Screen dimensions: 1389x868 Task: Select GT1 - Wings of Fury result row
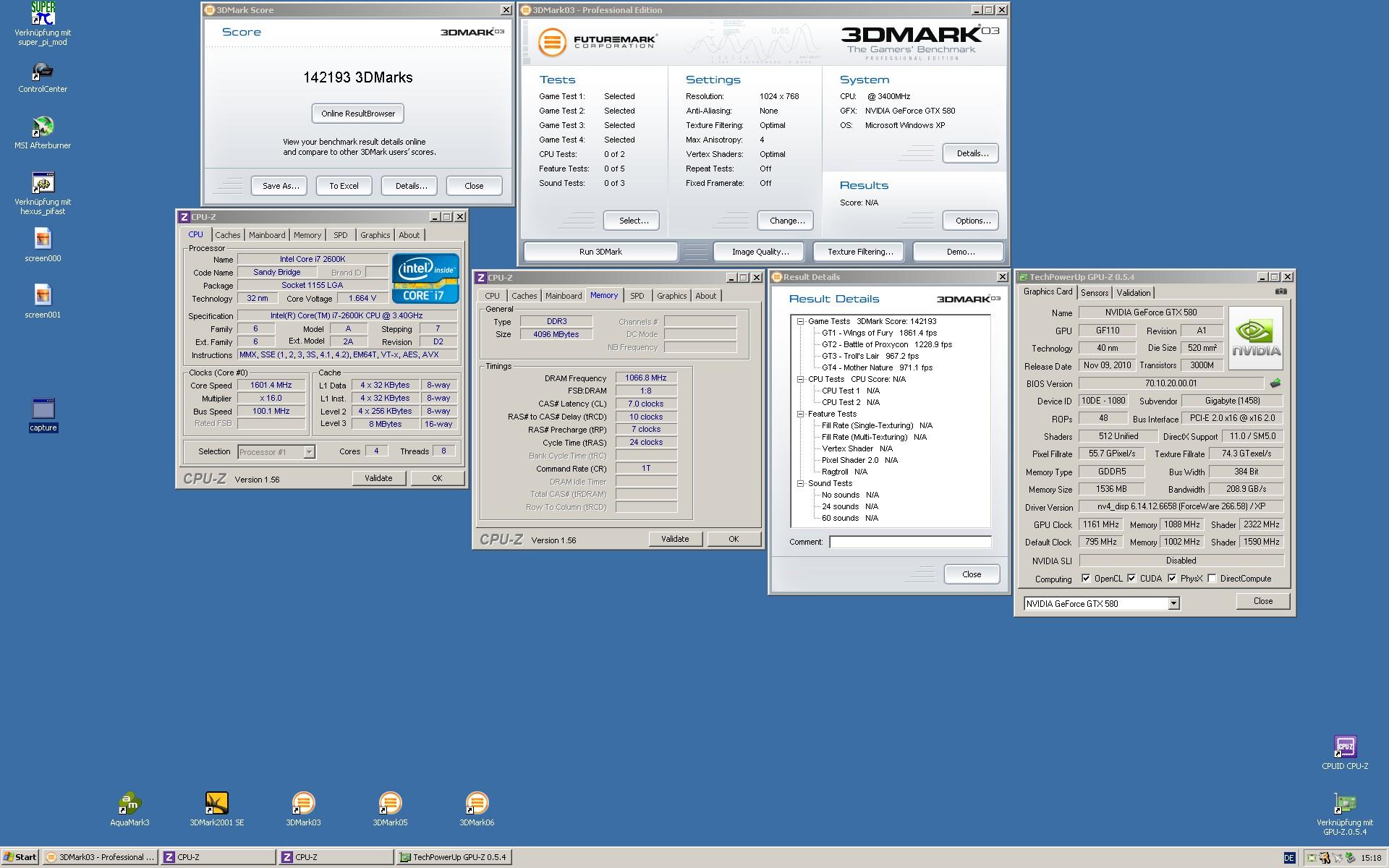[x=879, y=333]
